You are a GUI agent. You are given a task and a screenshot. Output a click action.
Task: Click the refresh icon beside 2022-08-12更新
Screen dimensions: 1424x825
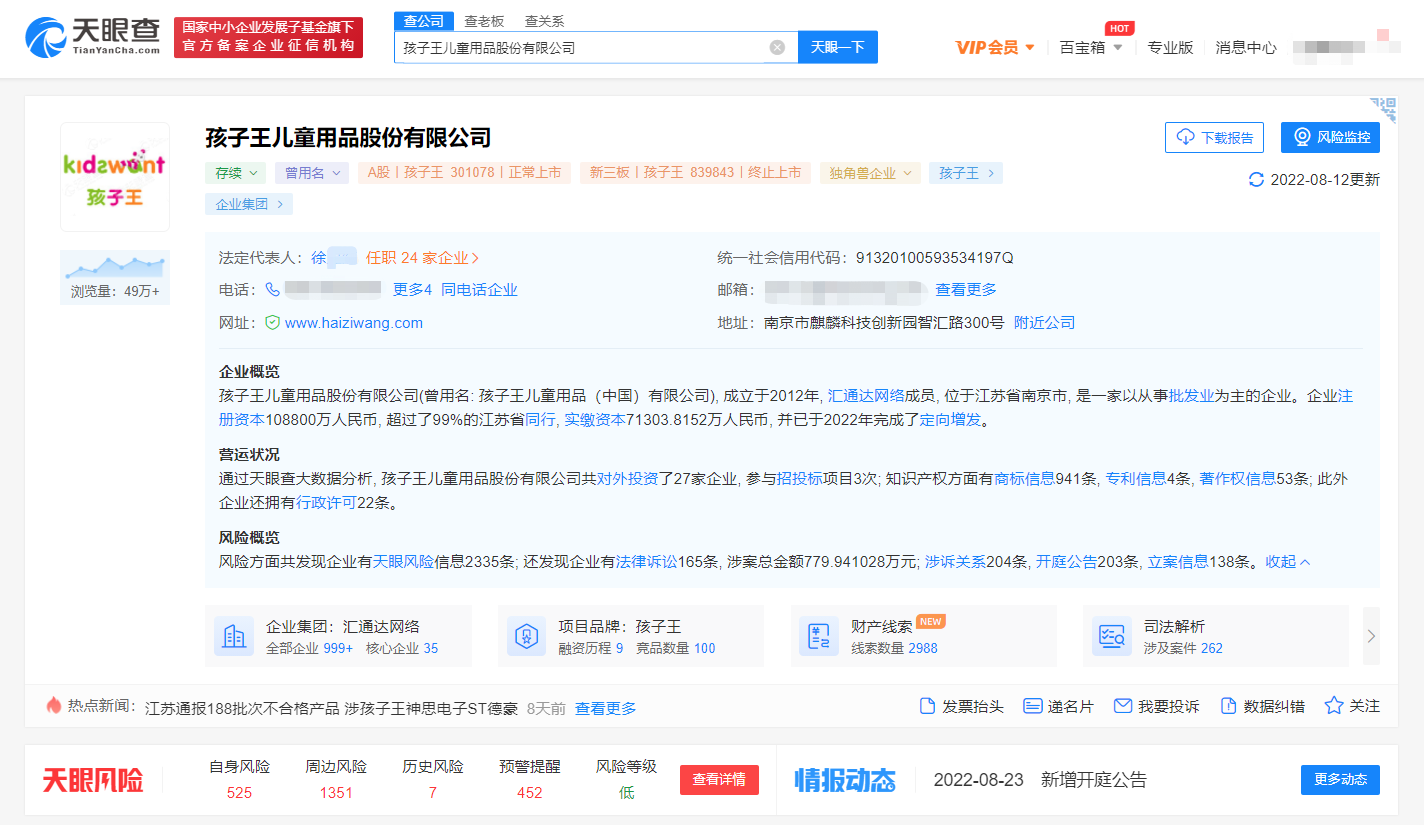pyautogui.click(x=1256, y=180)
